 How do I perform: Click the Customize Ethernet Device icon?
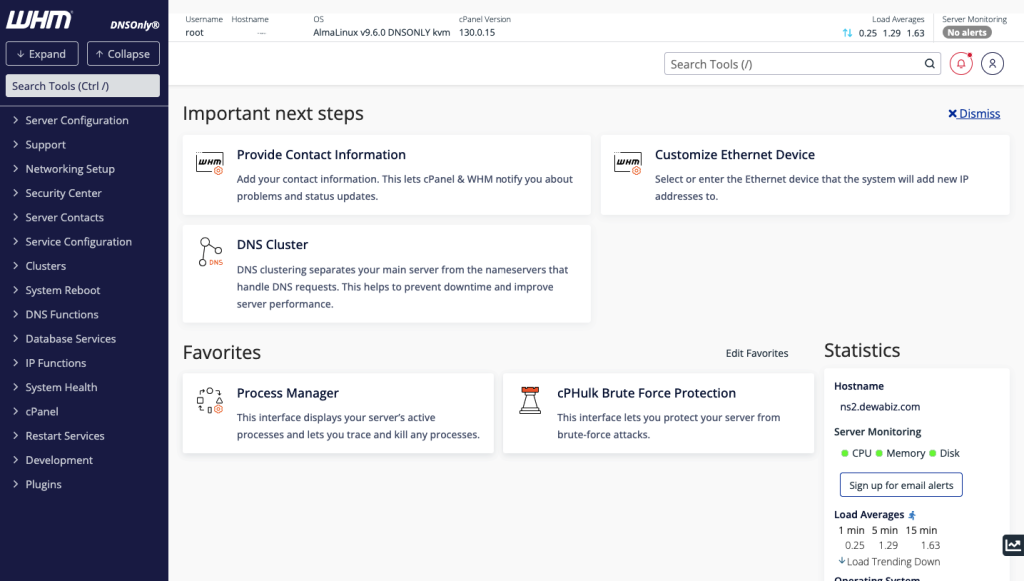click(628, 163)
